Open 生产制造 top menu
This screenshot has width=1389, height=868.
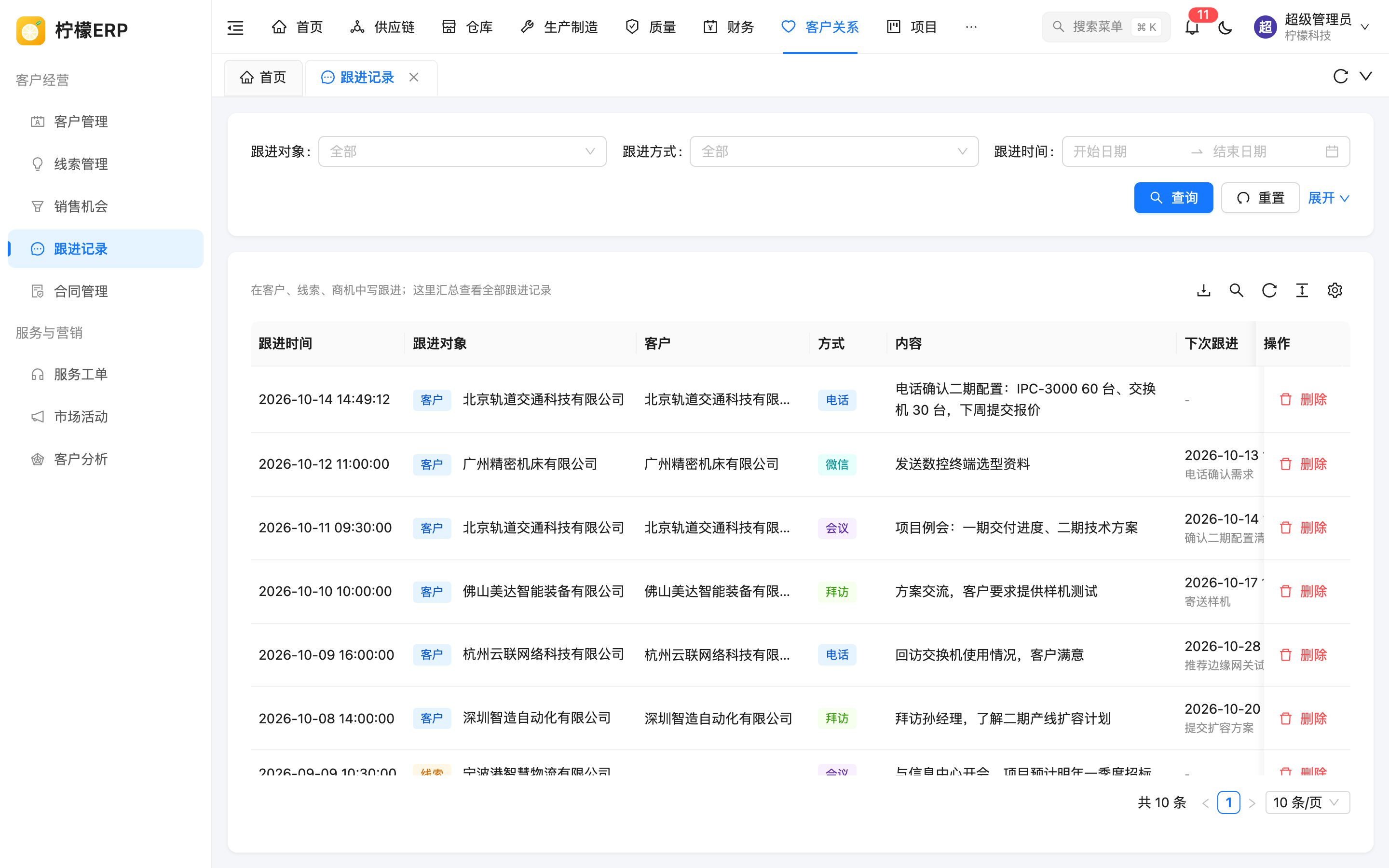pyautogui.click(x=559, y=27)
